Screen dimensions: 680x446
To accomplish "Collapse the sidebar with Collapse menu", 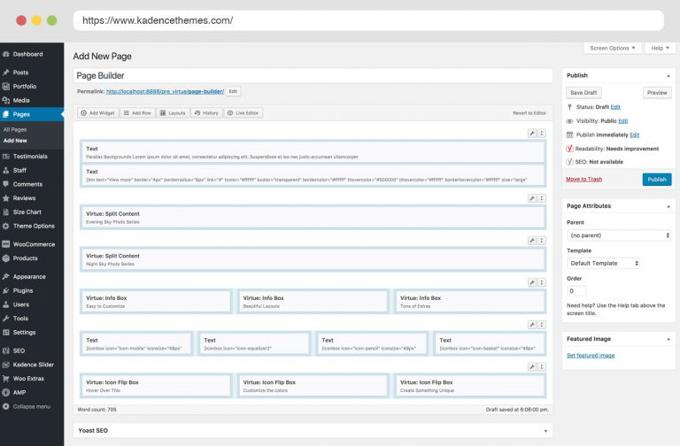I will [30, 407].
